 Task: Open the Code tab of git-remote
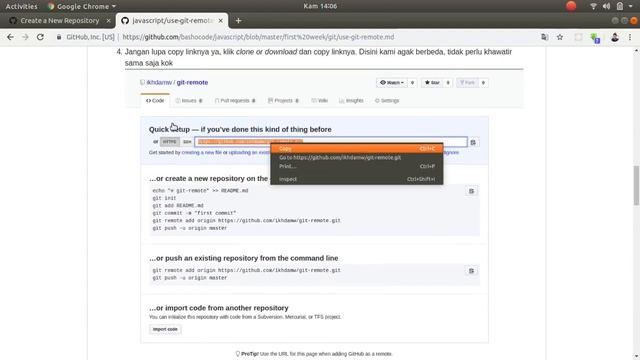click(x=155, y=100)
